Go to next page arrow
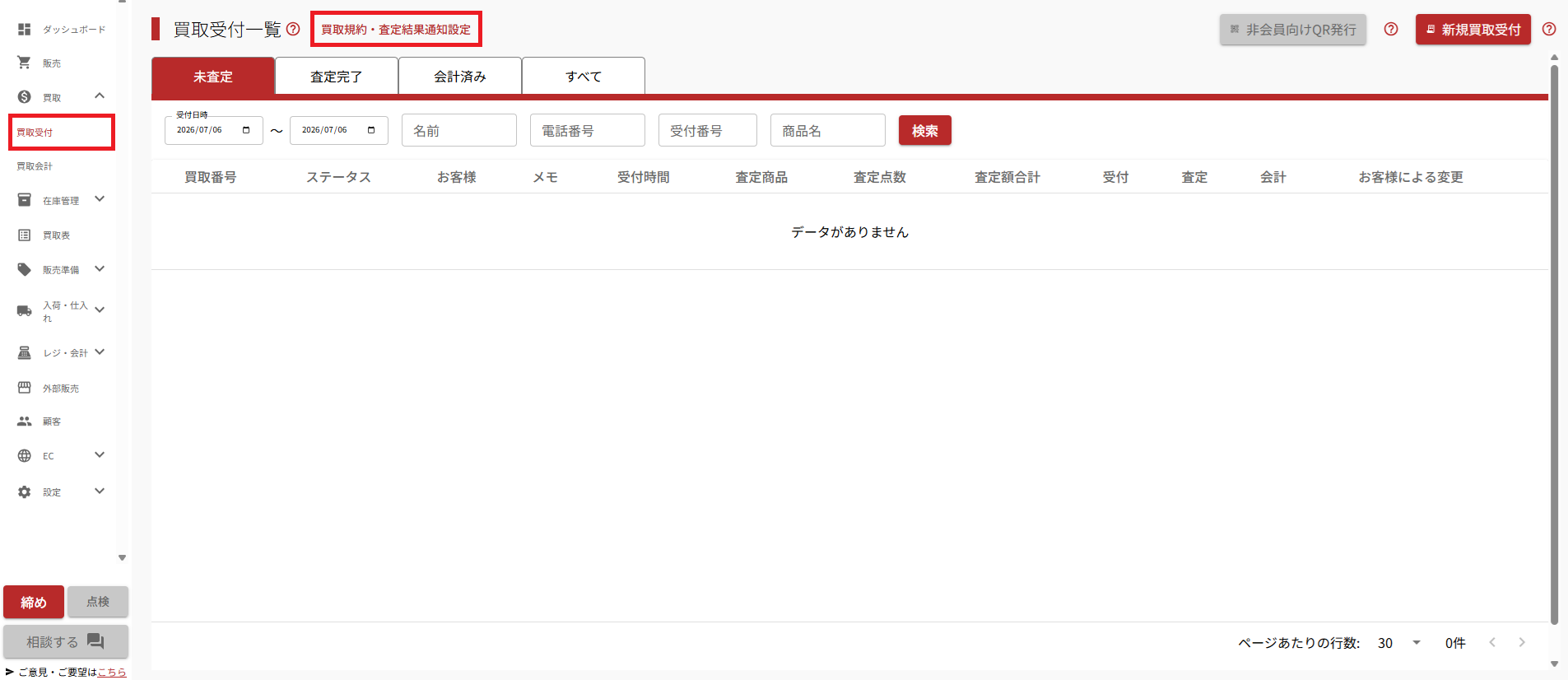 click(x=1522, y=642)
